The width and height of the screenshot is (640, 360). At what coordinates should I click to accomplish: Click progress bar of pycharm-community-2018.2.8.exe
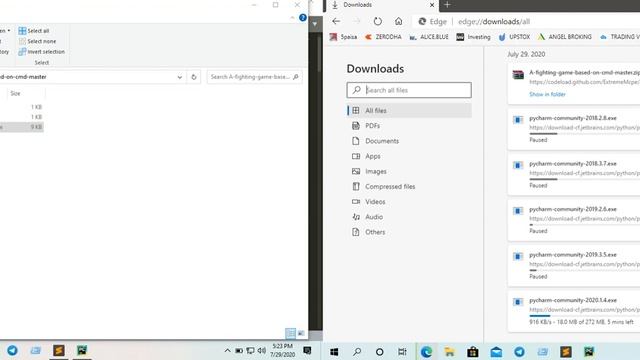click(x=584, y=133)
